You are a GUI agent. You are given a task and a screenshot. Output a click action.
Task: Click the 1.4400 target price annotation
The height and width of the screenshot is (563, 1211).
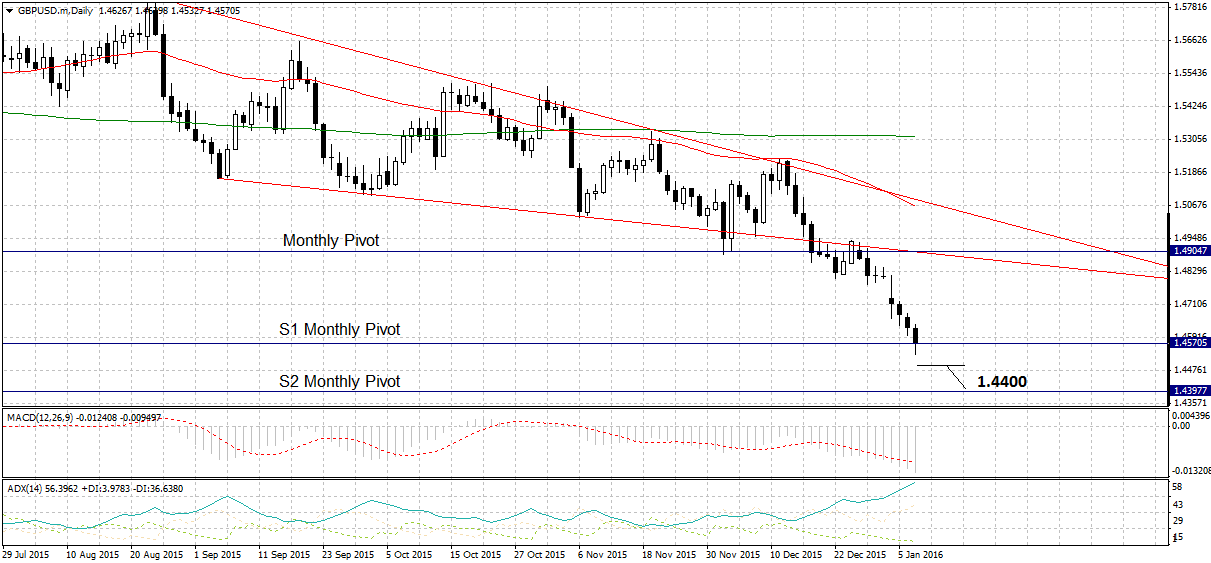(x=1001, y=381)
